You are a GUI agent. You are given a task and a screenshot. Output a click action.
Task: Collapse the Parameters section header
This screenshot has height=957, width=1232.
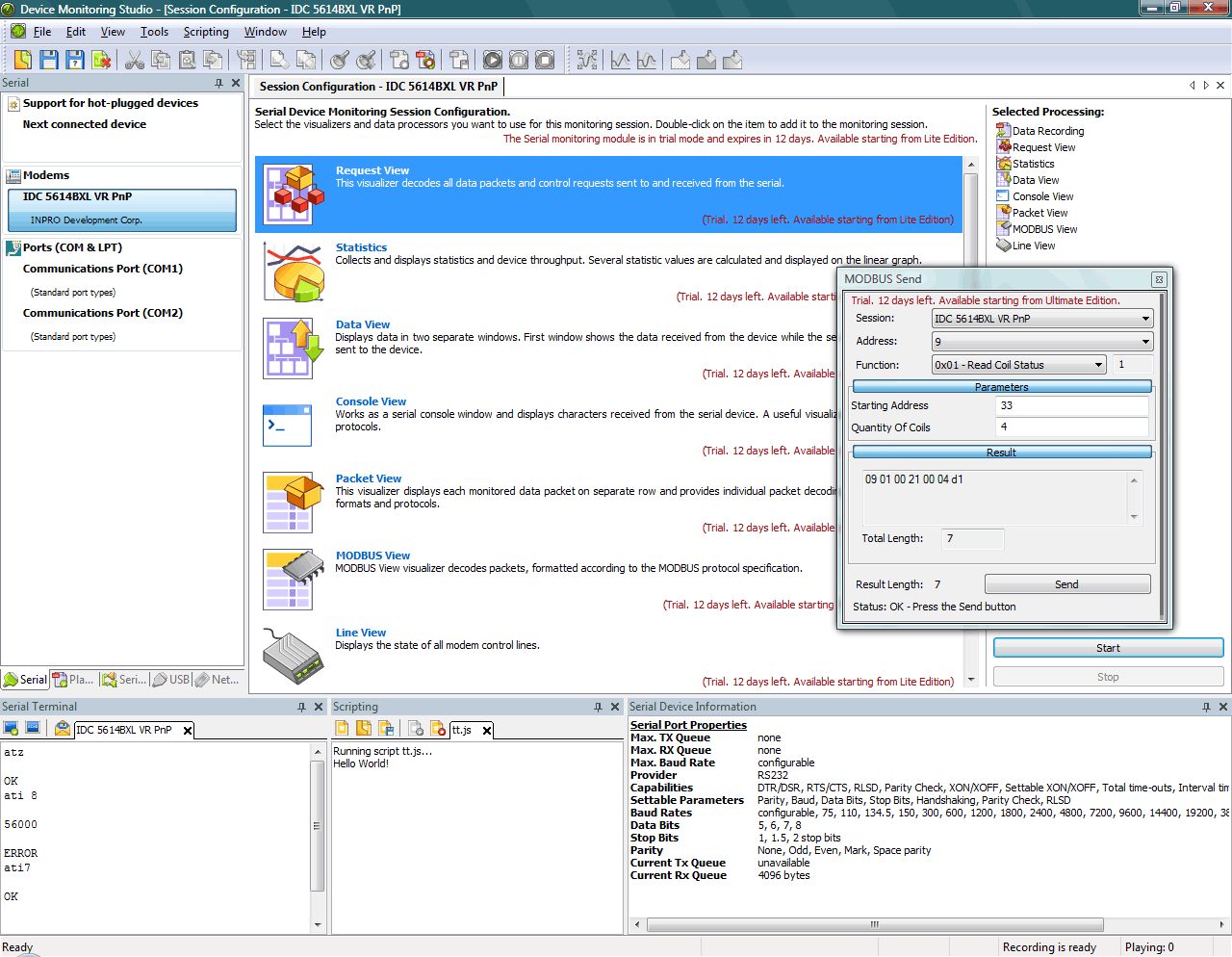[1002, 387]
